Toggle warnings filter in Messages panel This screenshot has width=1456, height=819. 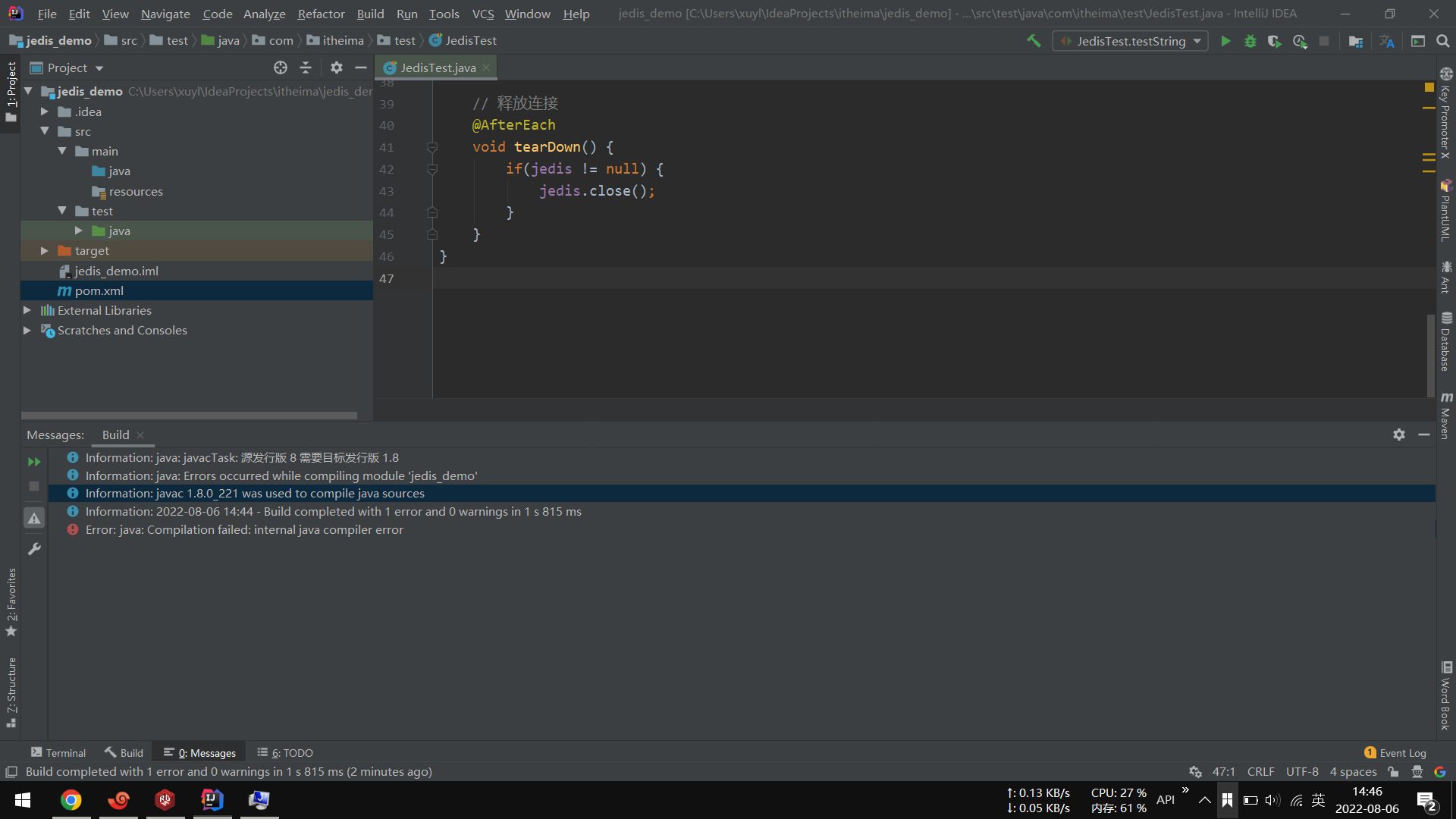pyautogui.click(x=34, y=518)
